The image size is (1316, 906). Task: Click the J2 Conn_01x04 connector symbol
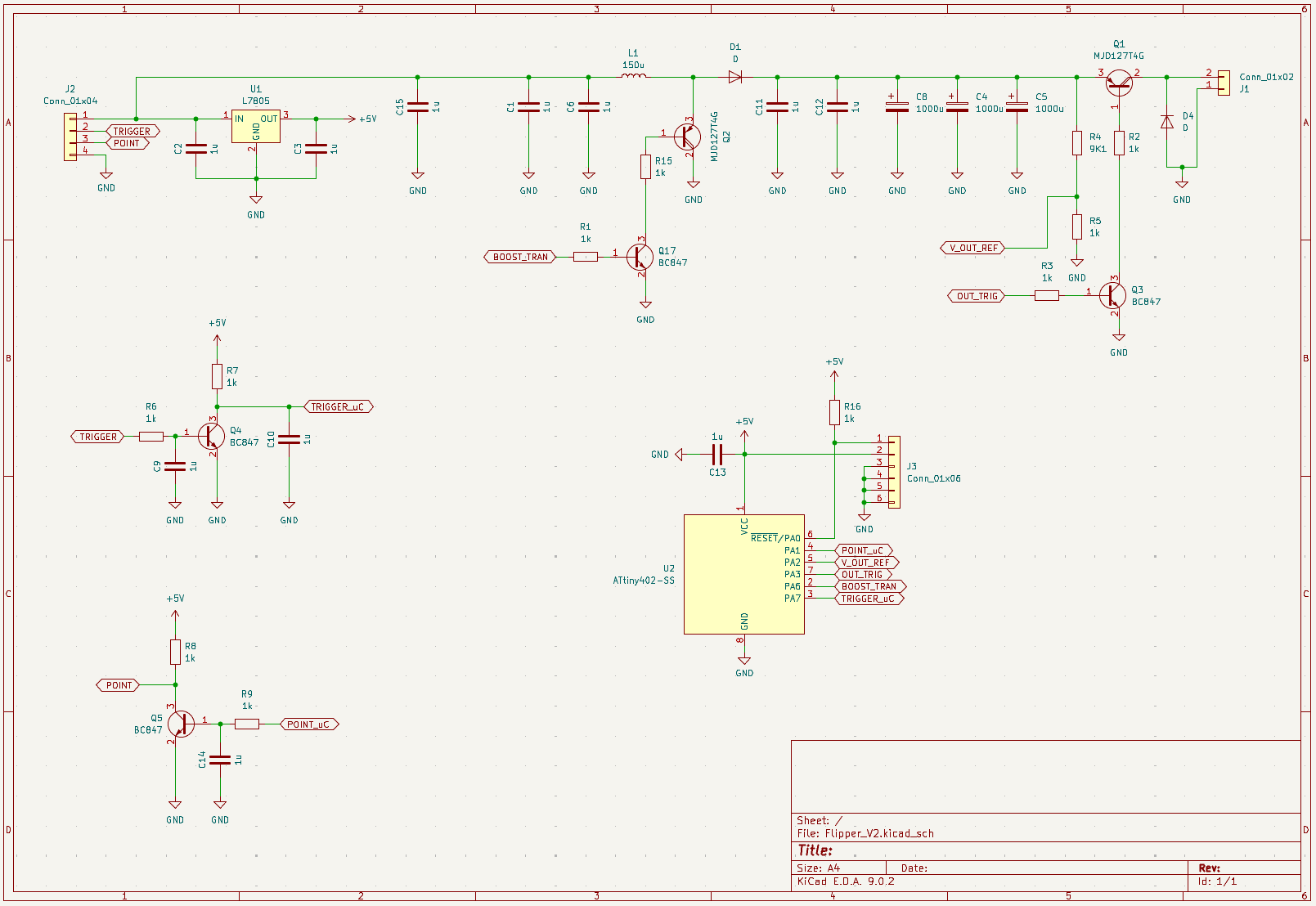click(70, 137)
